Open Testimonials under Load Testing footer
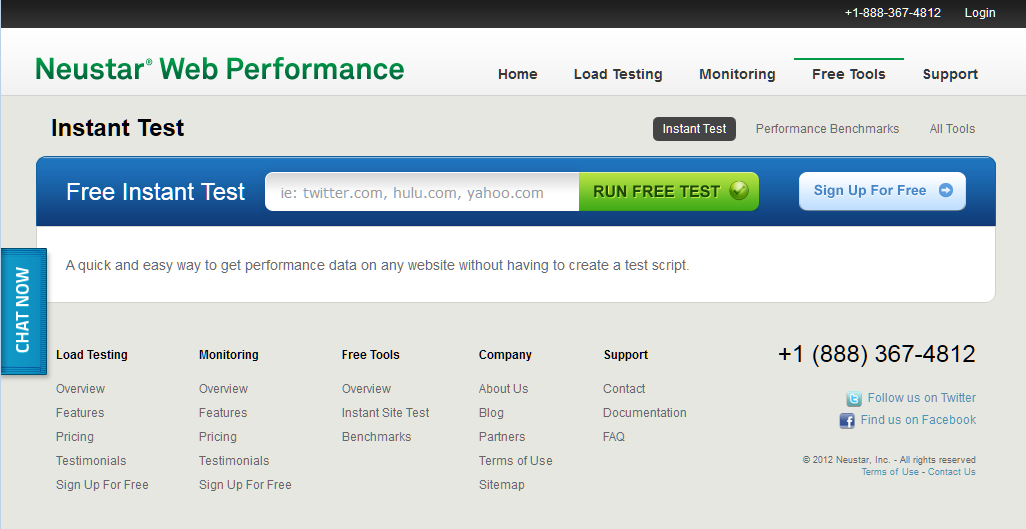 click(91, 461)
